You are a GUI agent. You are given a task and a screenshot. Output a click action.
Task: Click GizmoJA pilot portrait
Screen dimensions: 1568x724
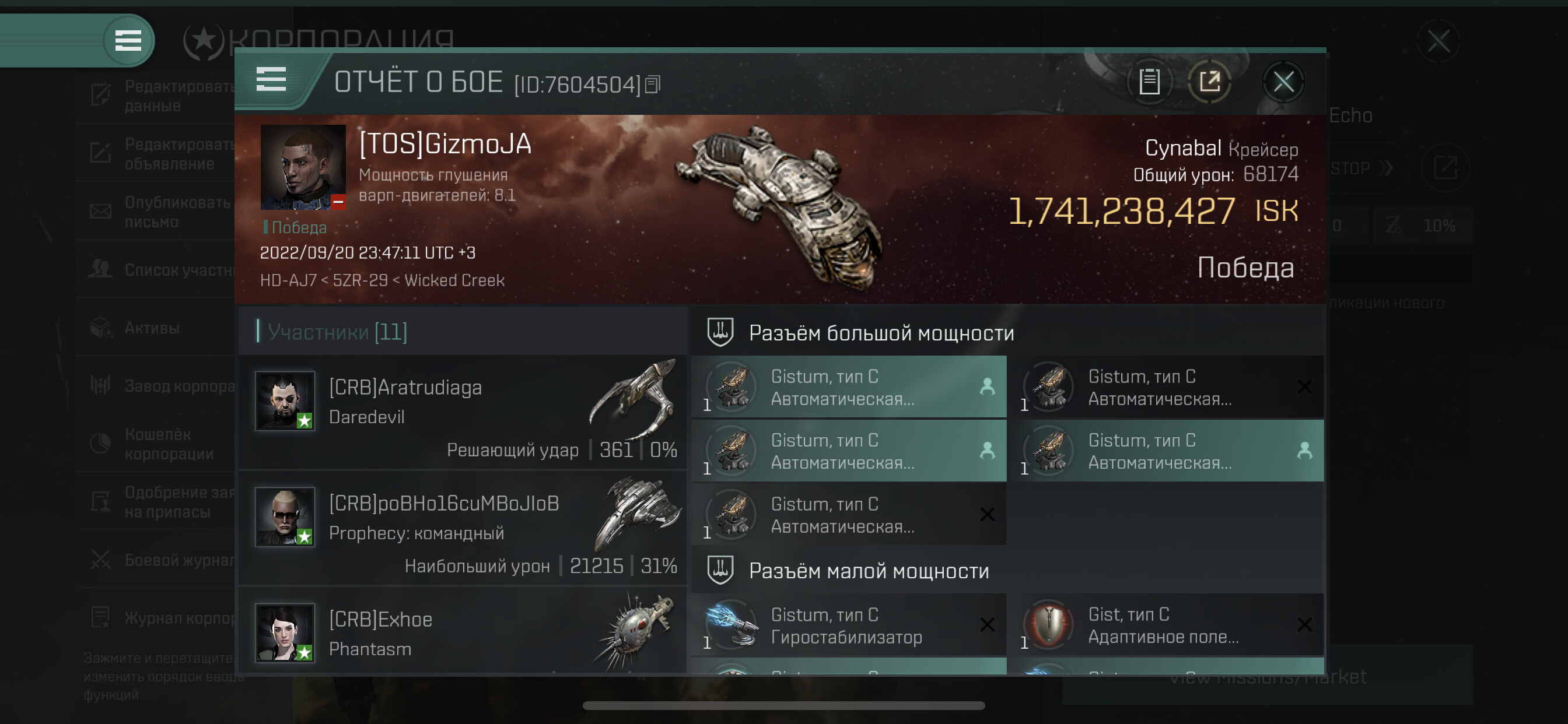point(303,167)
